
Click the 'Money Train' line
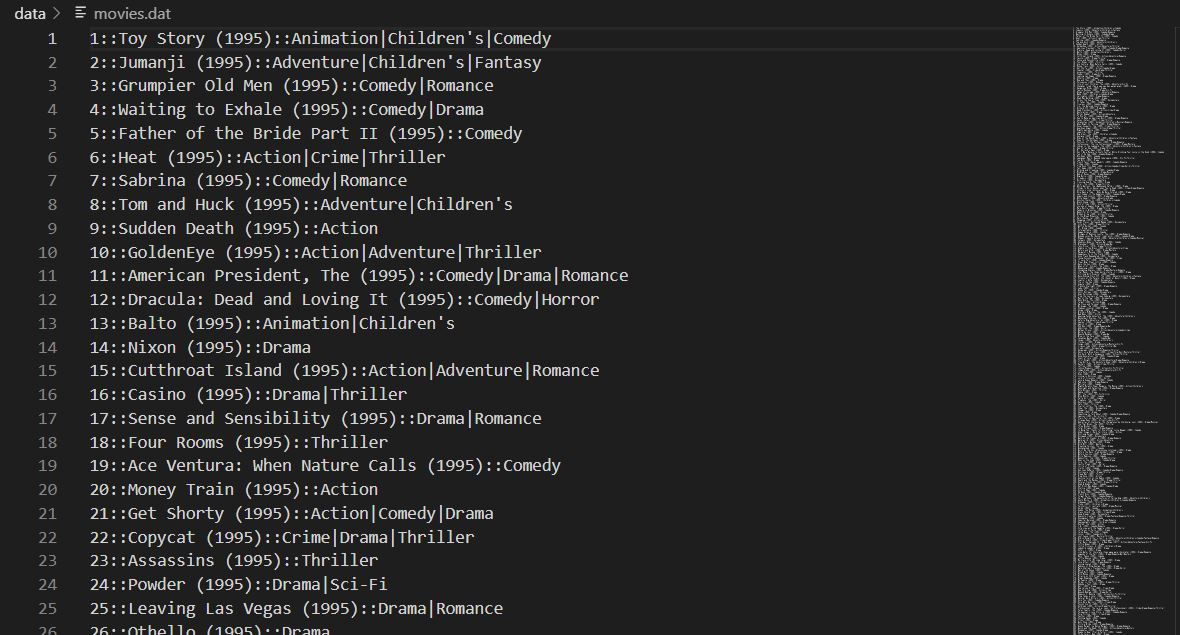(x=234, y=490)
